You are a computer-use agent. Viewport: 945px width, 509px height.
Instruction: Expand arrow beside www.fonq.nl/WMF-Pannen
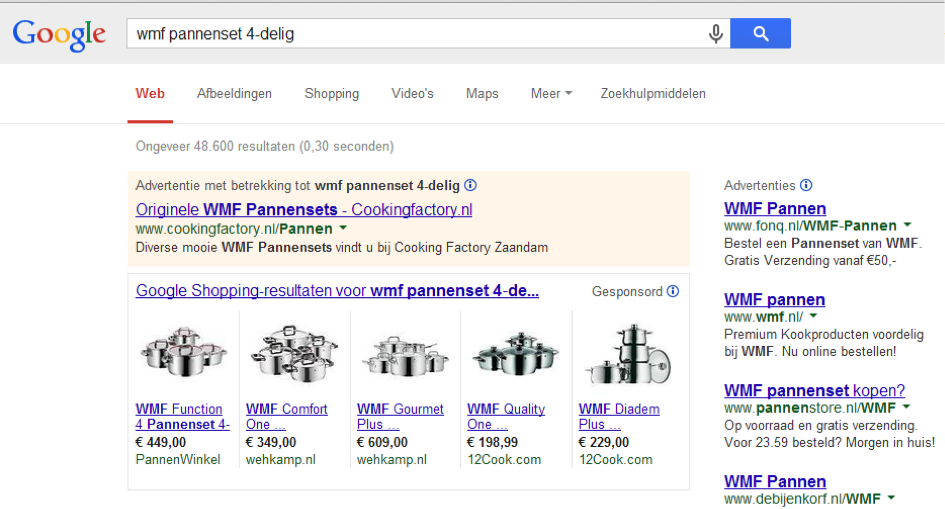pyautogui.click(x=907, y=225)
